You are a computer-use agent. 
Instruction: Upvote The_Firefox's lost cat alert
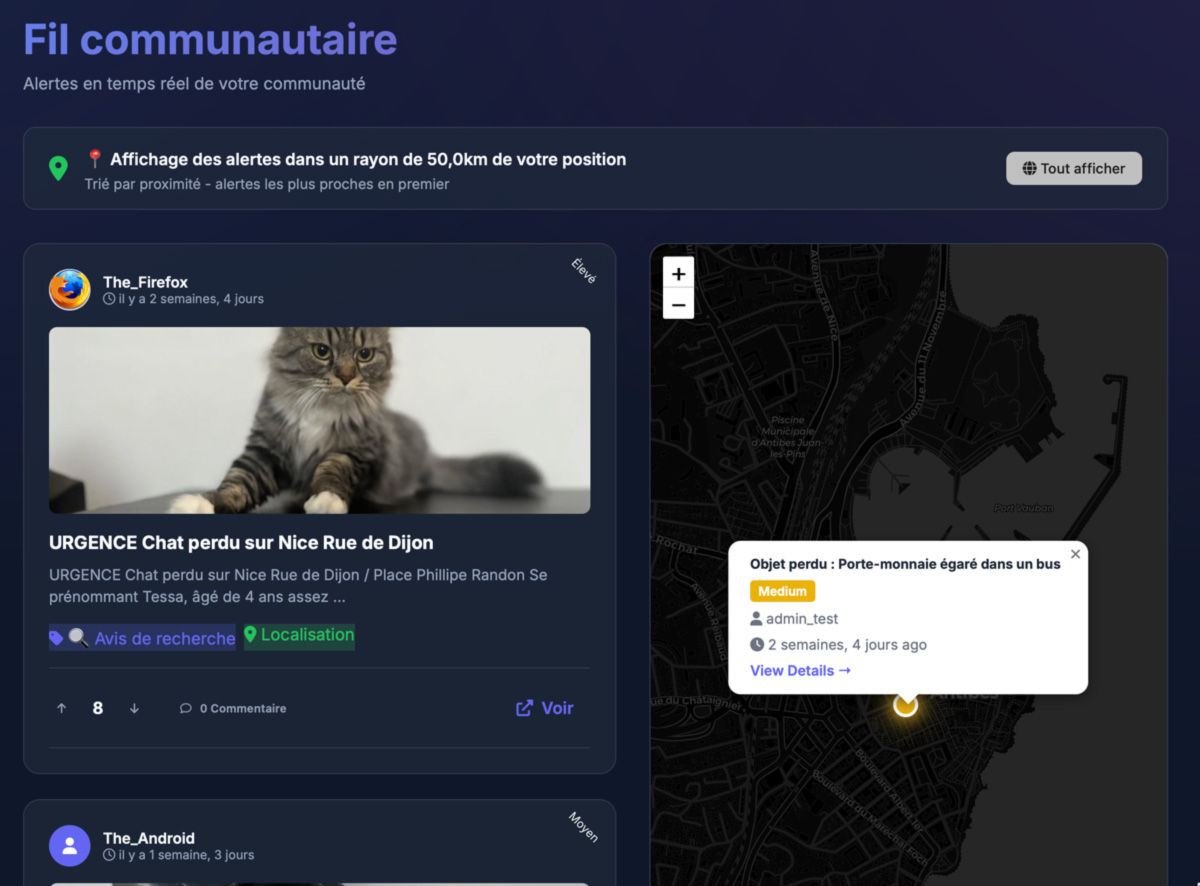61,707
